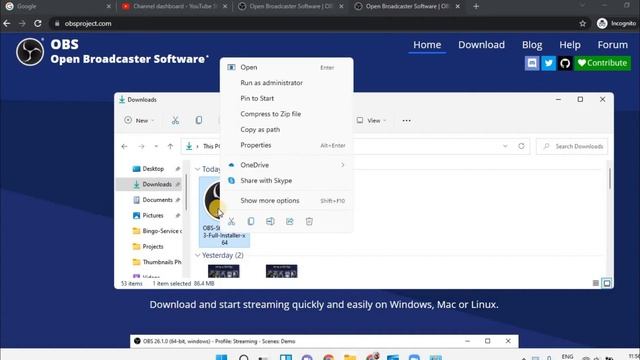Reload the obsproject.com page
This screenshot has height=360, width=640.
pyautogui.click(x=38, y=24)
